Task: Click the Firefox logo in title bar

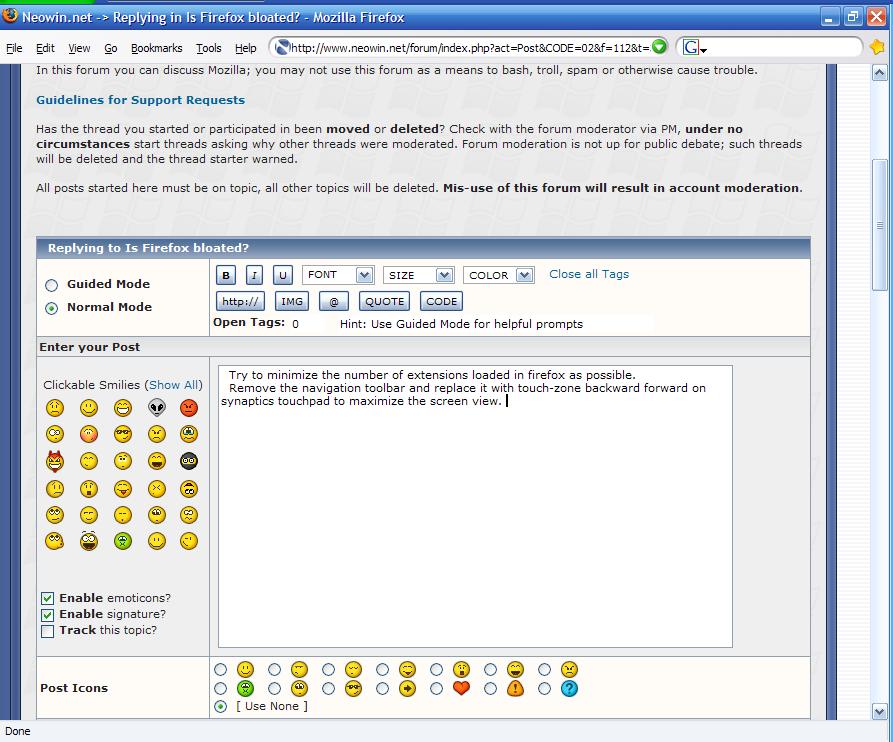Action: point(10,15)
